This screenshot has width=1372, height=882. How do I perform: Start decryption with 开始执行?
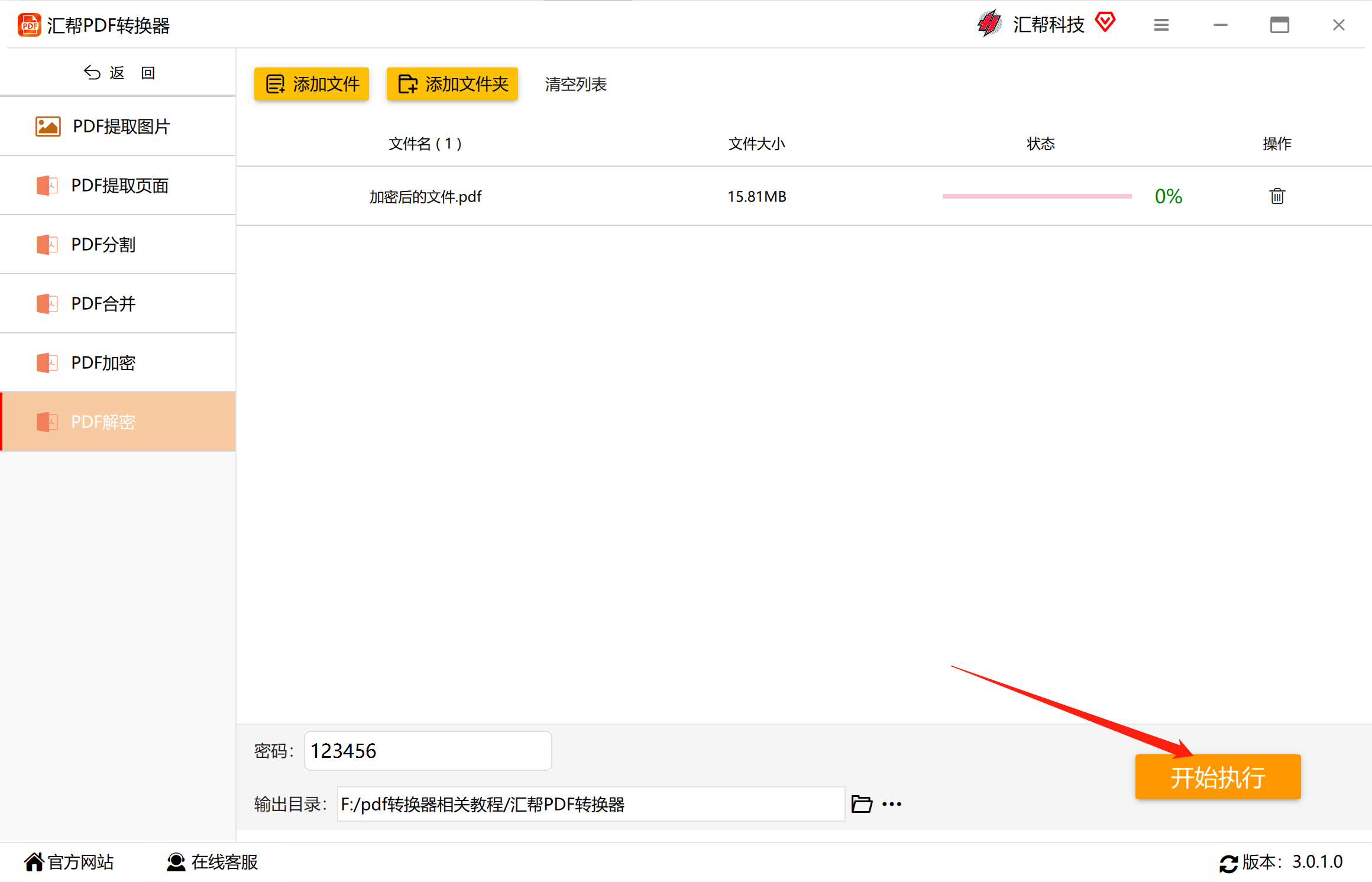(x=1218, y=777)
